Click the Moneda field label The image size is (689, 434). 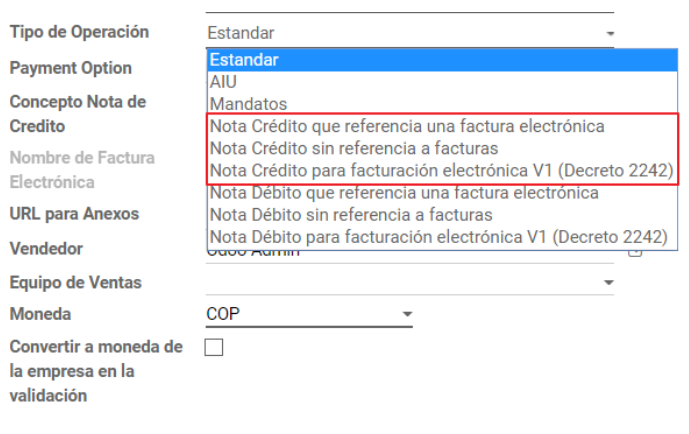coord(40,314)
